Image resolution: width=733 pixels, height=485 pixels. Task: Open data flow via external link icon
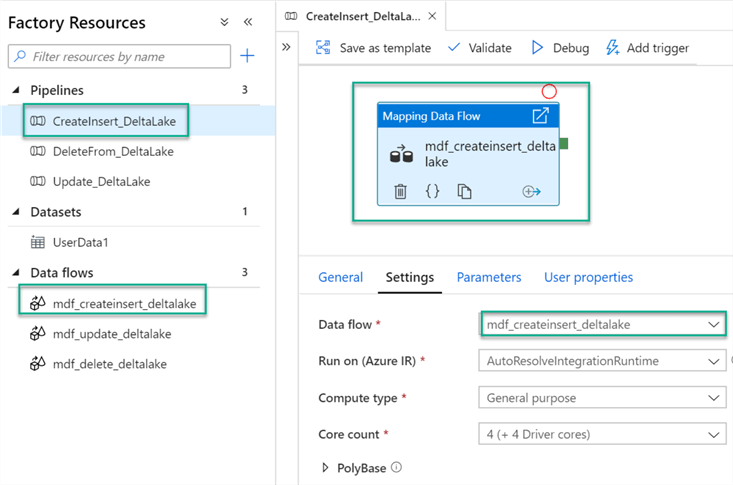[x=540, y=116]
